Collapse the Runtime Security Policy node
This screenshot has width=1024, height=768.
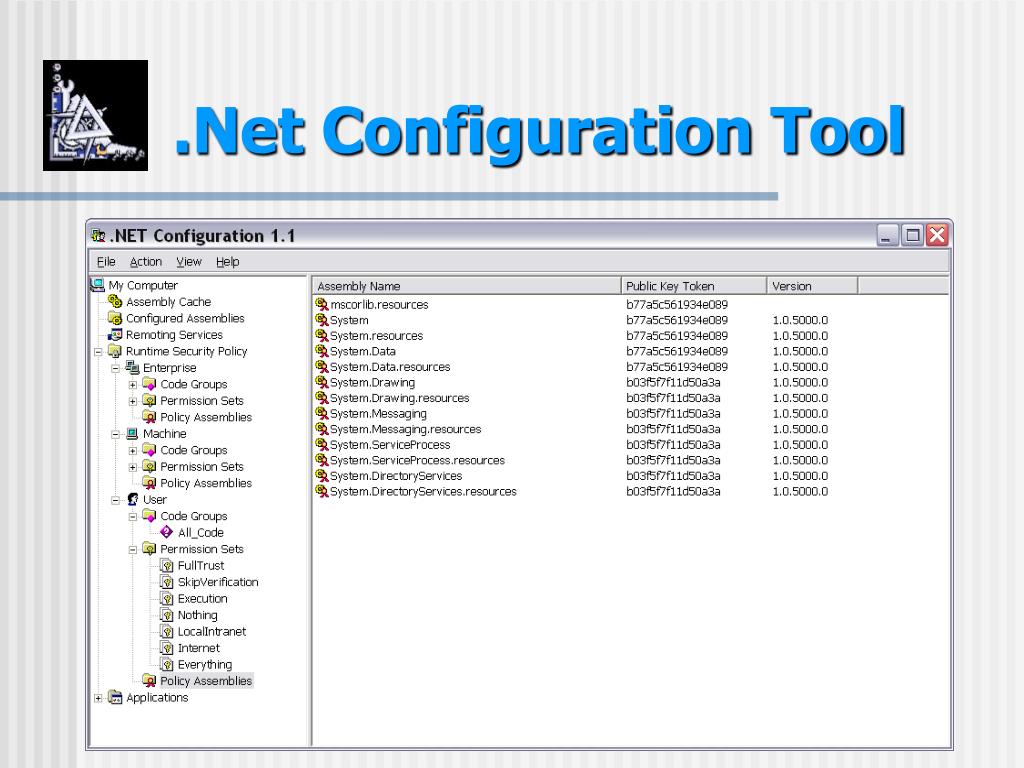coord(98,351)
